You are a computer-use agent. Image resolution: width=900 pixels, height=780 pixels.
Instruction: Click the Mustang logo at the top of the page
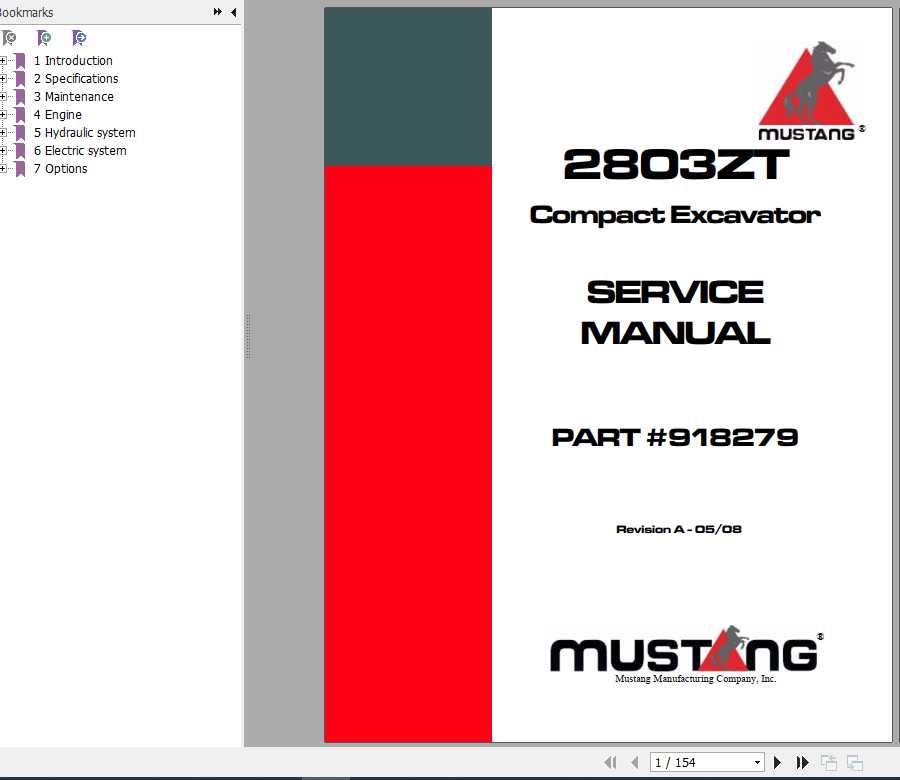[x=810, y=91]
